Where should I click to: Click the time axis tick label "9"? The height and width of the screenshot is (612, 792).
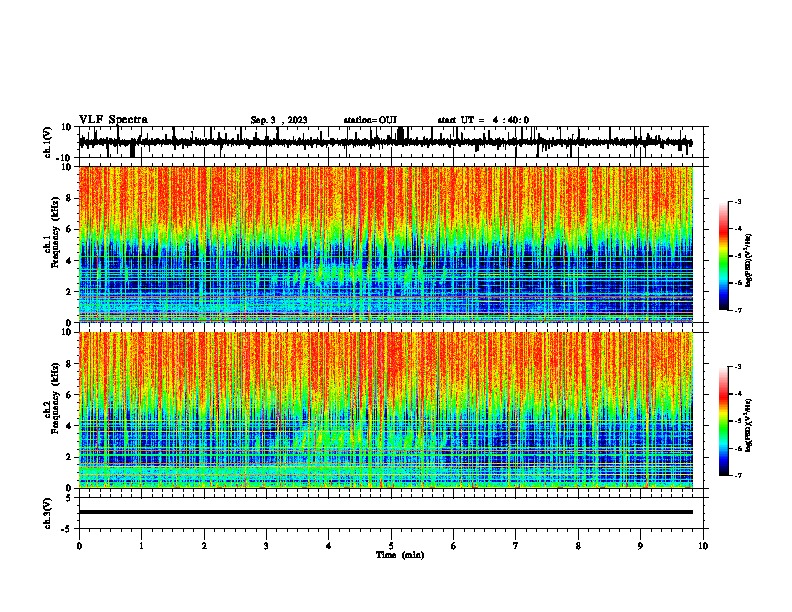click(x=640, y=546)
